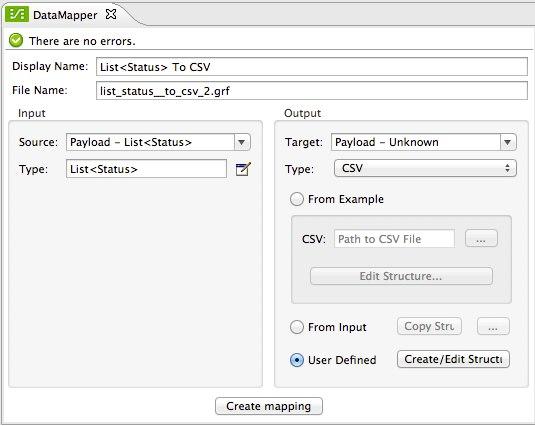Click the green DataMapper tab icon

click(x=17, y=15)
